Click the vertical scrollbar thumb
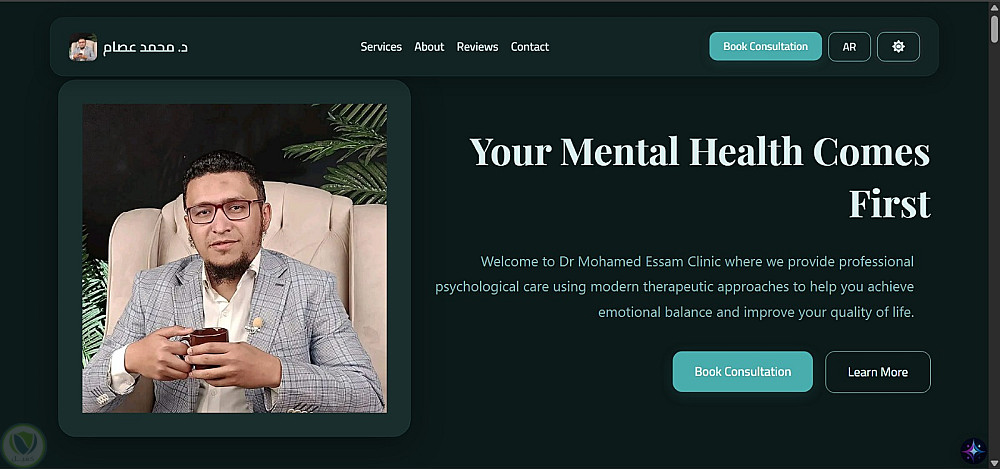The image size is (1000, 469). (x=994, y=30)
